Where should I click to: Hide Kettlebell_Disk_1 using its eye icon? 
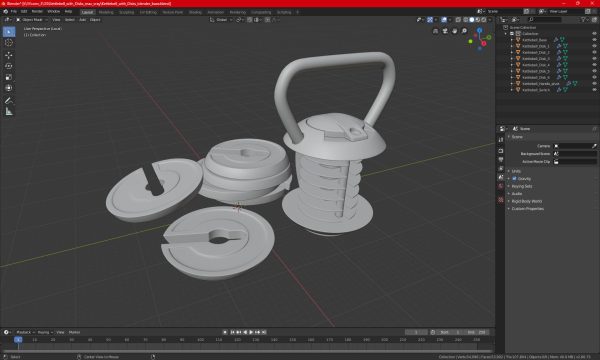point(594,46)
